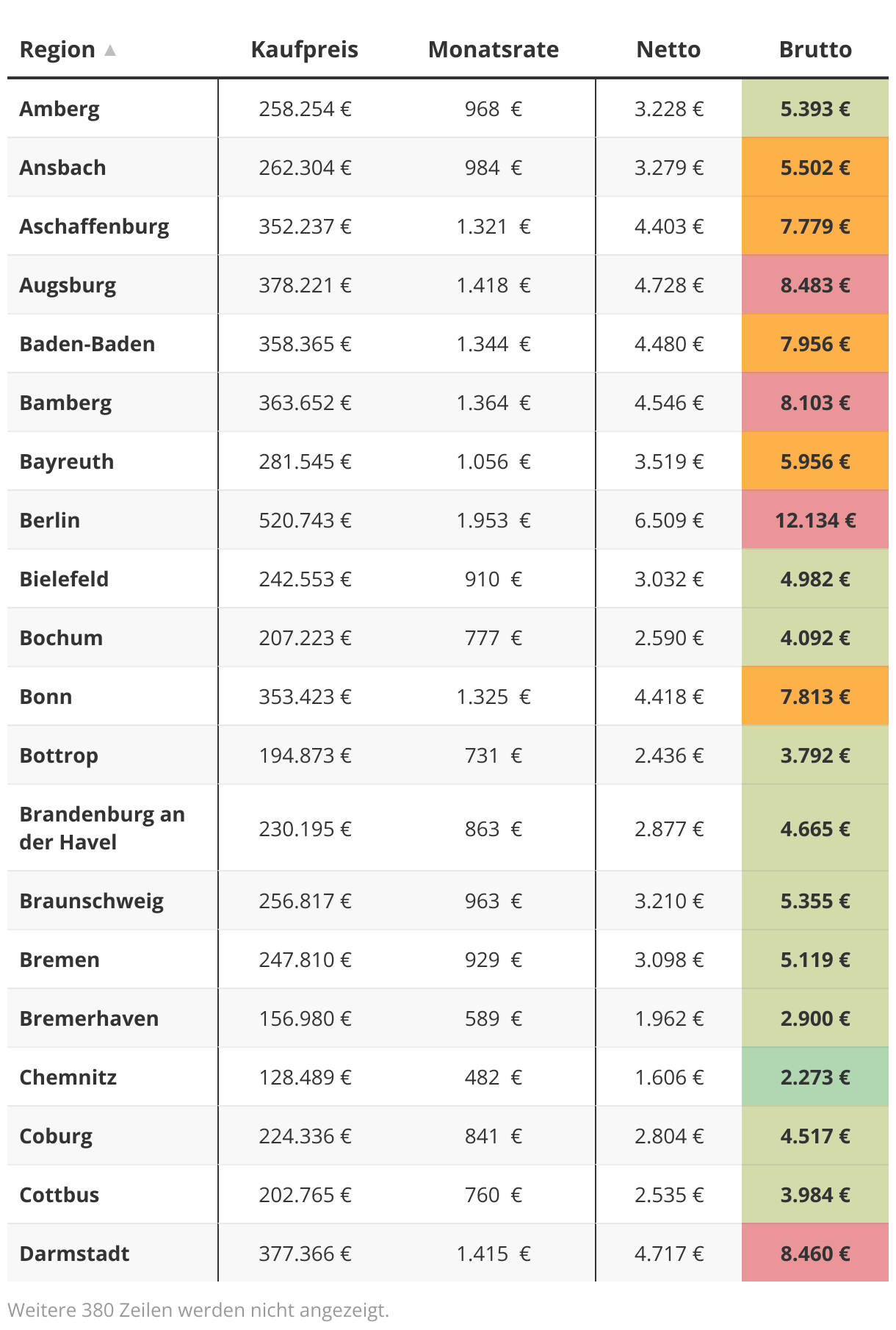This screenshot has height=1330, width=896.
Task: Select the Amberg region row label
Action: pyautogui.click(x=59, y=109)
